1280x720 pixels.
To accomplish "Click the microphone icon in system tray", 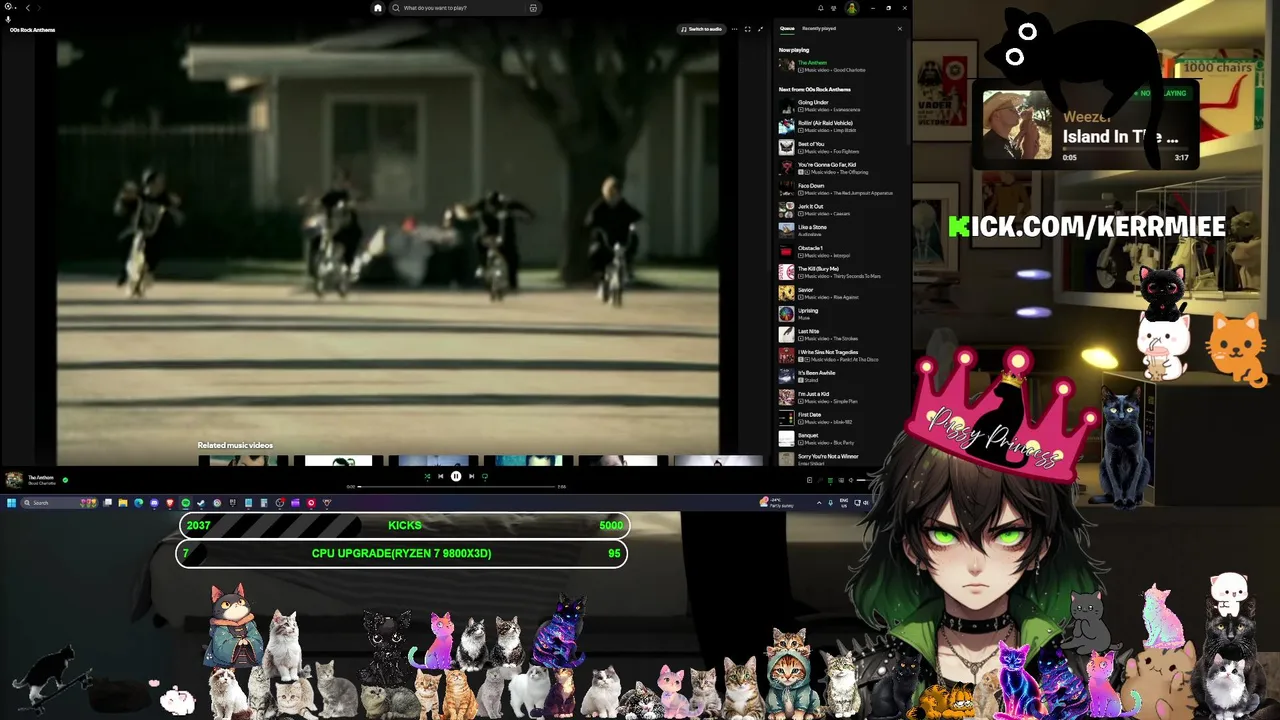I will click(831, 503).
